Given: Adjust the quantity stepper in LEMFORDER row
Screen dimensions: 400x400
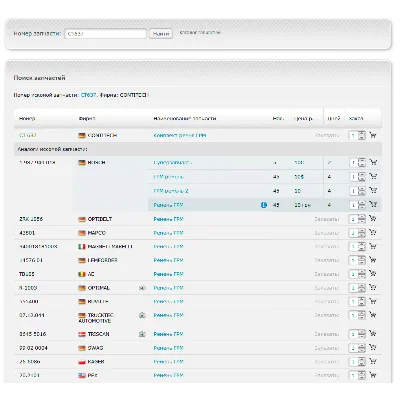Looking at the screenshot, I should pyautogui.click(x=362, y=260).
